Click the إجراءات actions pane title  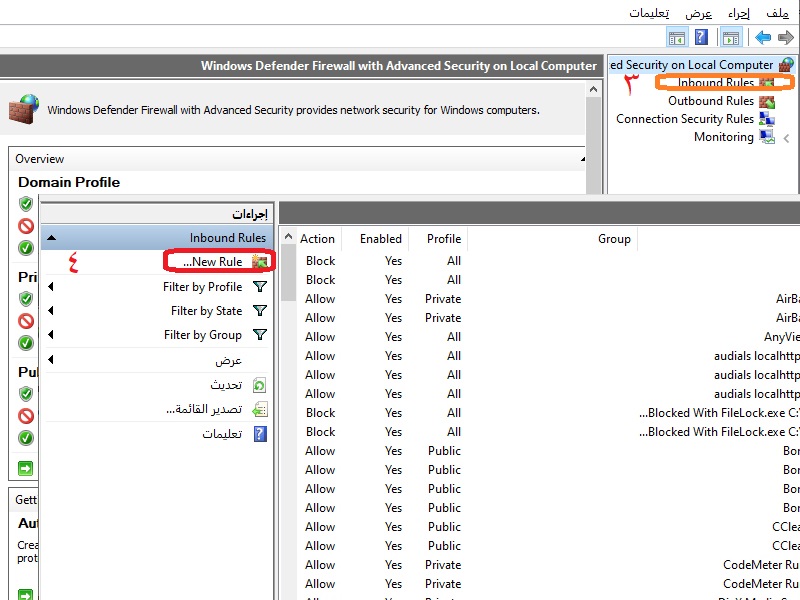click(x=250, y=214)
